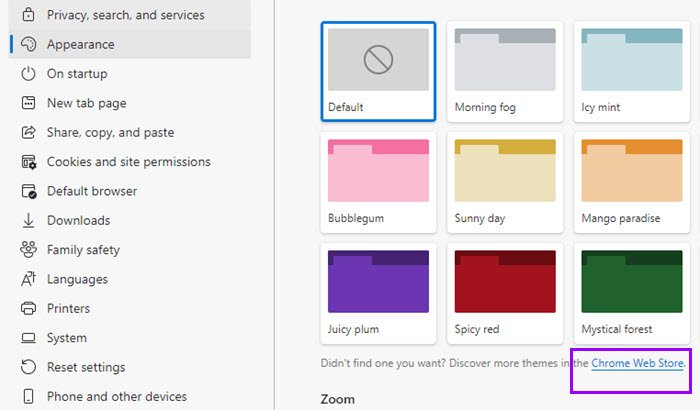Choose the Mango paradise theme
The height and width of the screenshot is (410, 700).
[632, 182]
